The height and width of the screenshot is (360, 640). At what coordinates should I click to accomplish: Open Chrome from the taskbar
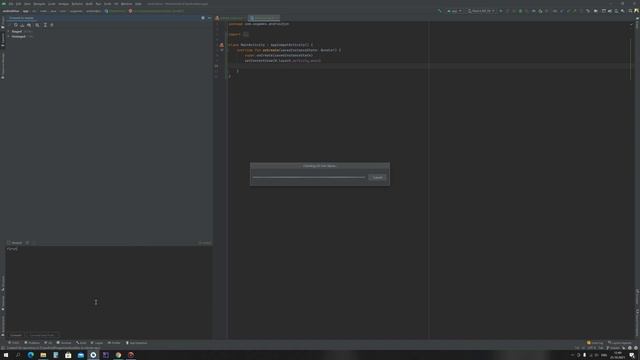pyautogui.click(x=118, y=355)
